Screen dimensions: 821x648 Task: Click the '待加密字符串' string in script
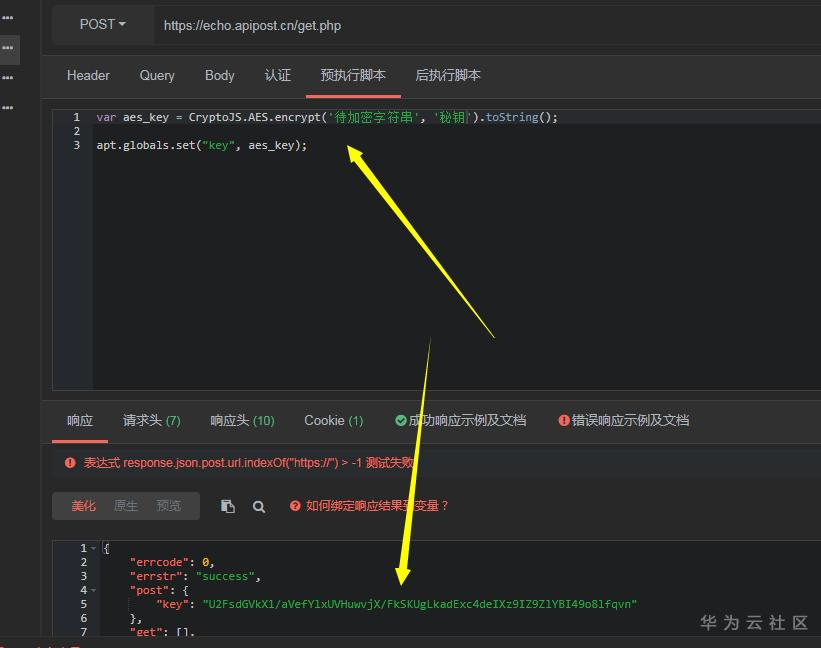coord(374,117)
